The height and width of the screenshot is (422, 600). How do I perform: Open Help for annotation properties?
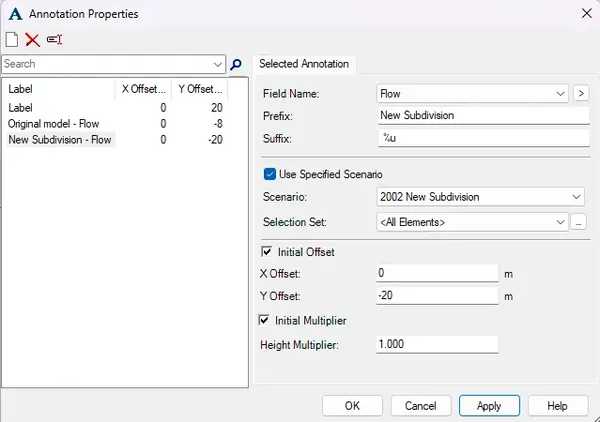point(558,406)
